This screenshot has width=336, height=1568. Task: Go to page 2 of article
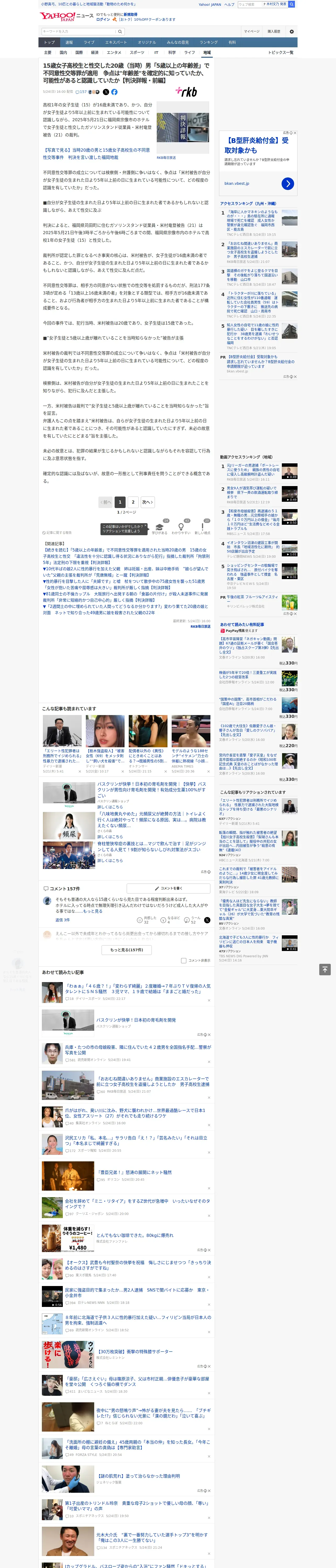coord(133,502)
